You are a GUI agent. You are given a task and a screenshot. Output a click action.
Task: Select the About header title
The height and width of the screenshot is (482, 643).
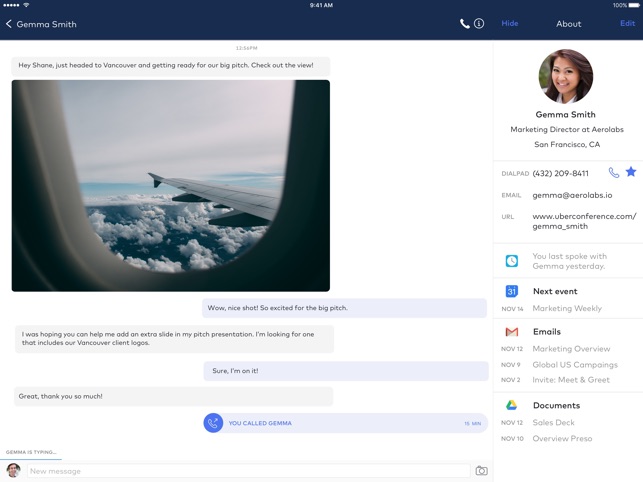(568, 24)
